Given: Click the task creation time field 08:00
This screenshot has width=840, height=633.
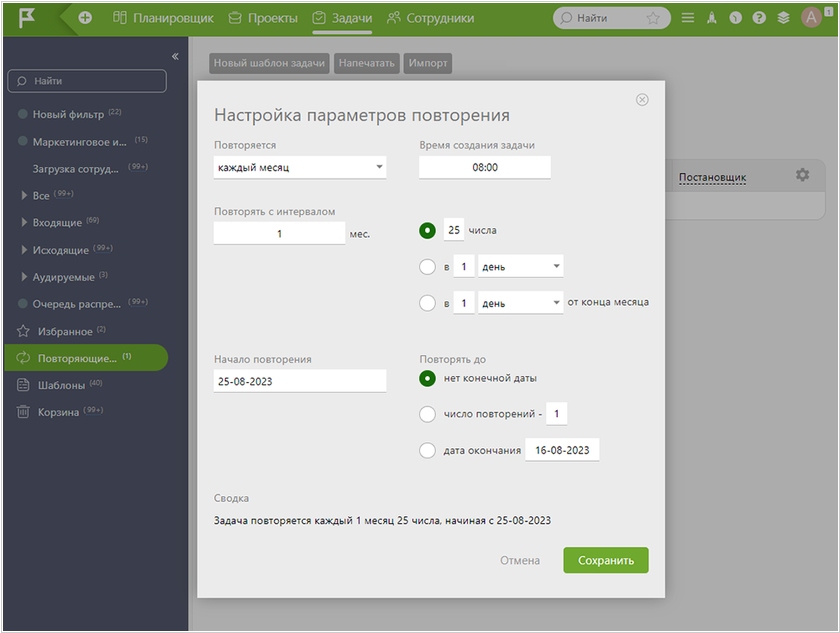Looking at the screenshot, I should click(x=485, y=167).
